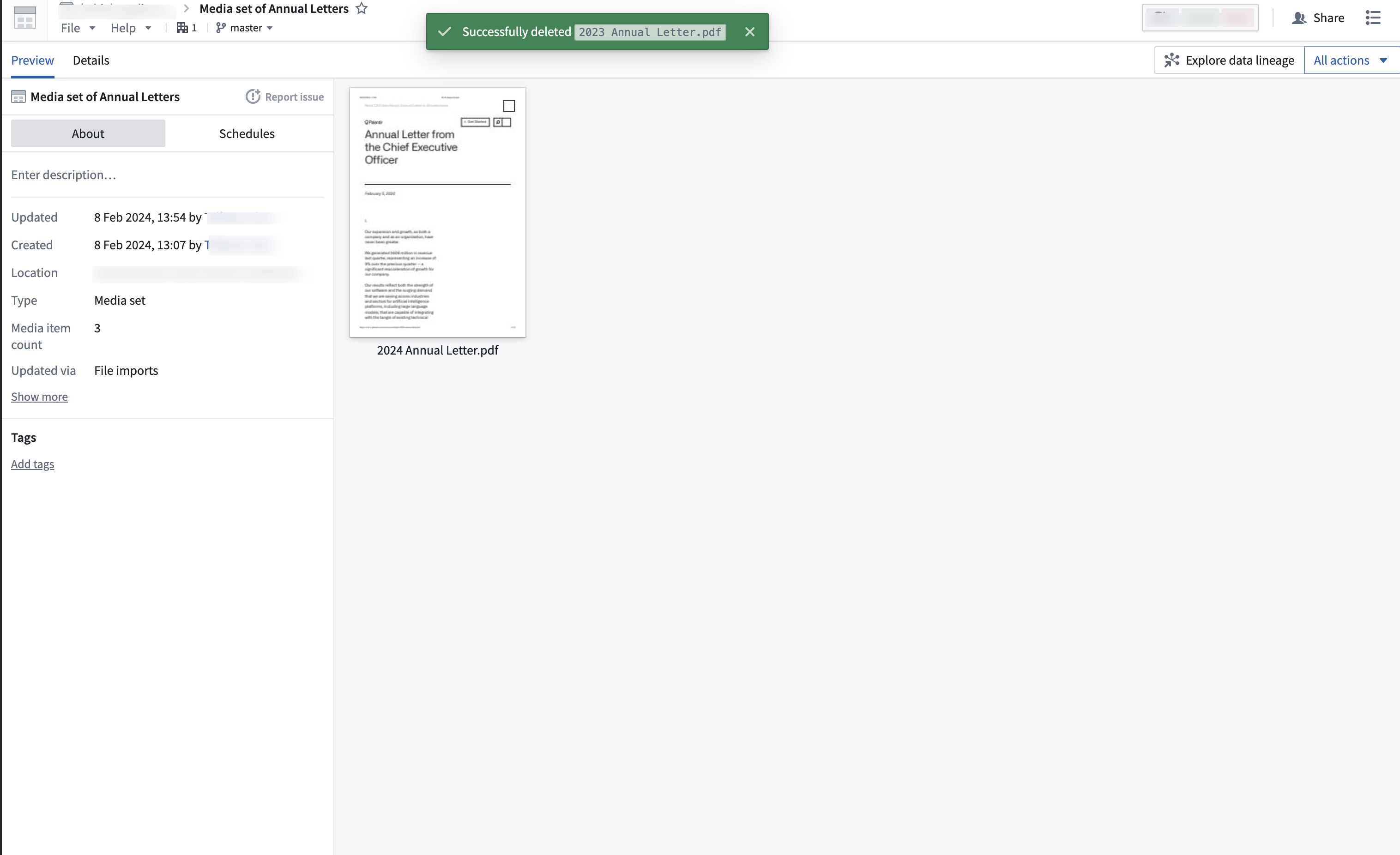Switch to the Schedules tab

247,133
